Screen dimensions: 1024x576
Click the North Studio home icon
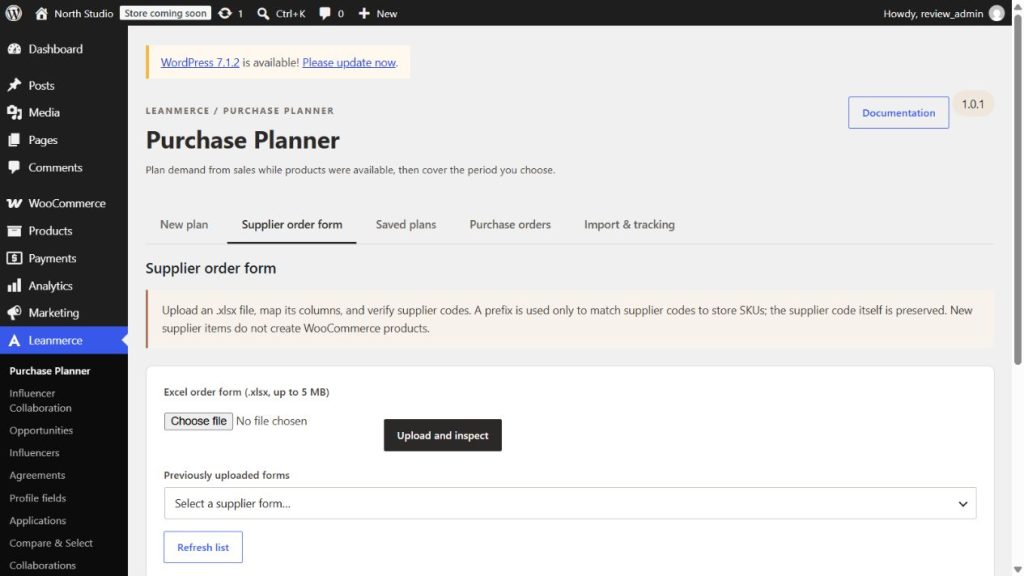pos(41,13)
